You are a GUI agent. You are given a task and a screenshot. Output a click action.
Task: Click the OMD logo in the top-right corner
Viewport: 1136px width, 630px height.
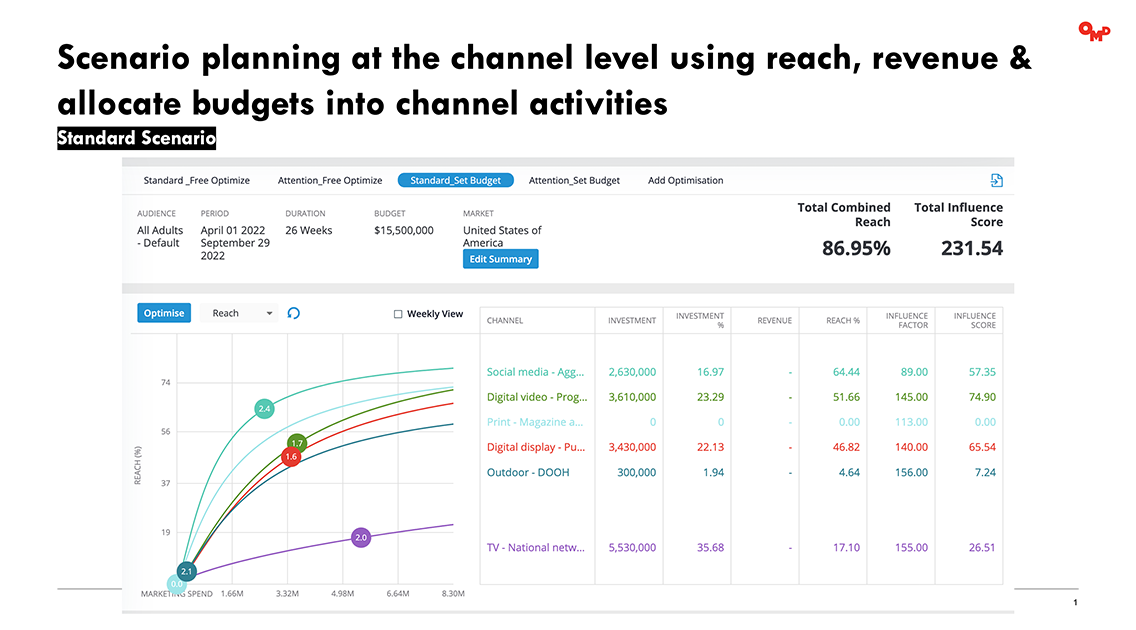point(1095,32)
